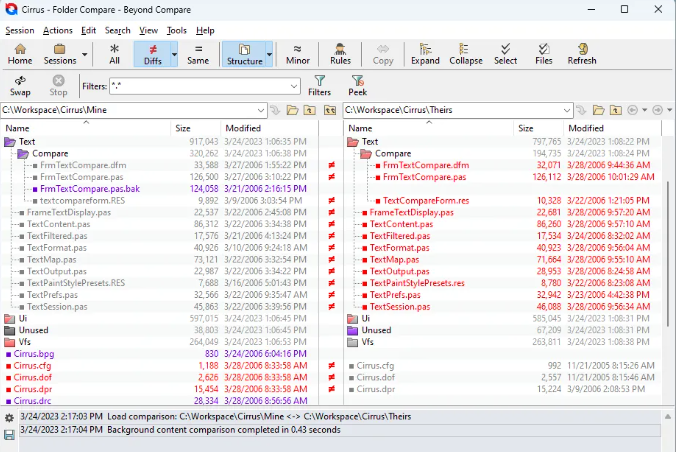676x452 pixels.
Task: Expand the left Ui folder
Action: tap(9, 319)
